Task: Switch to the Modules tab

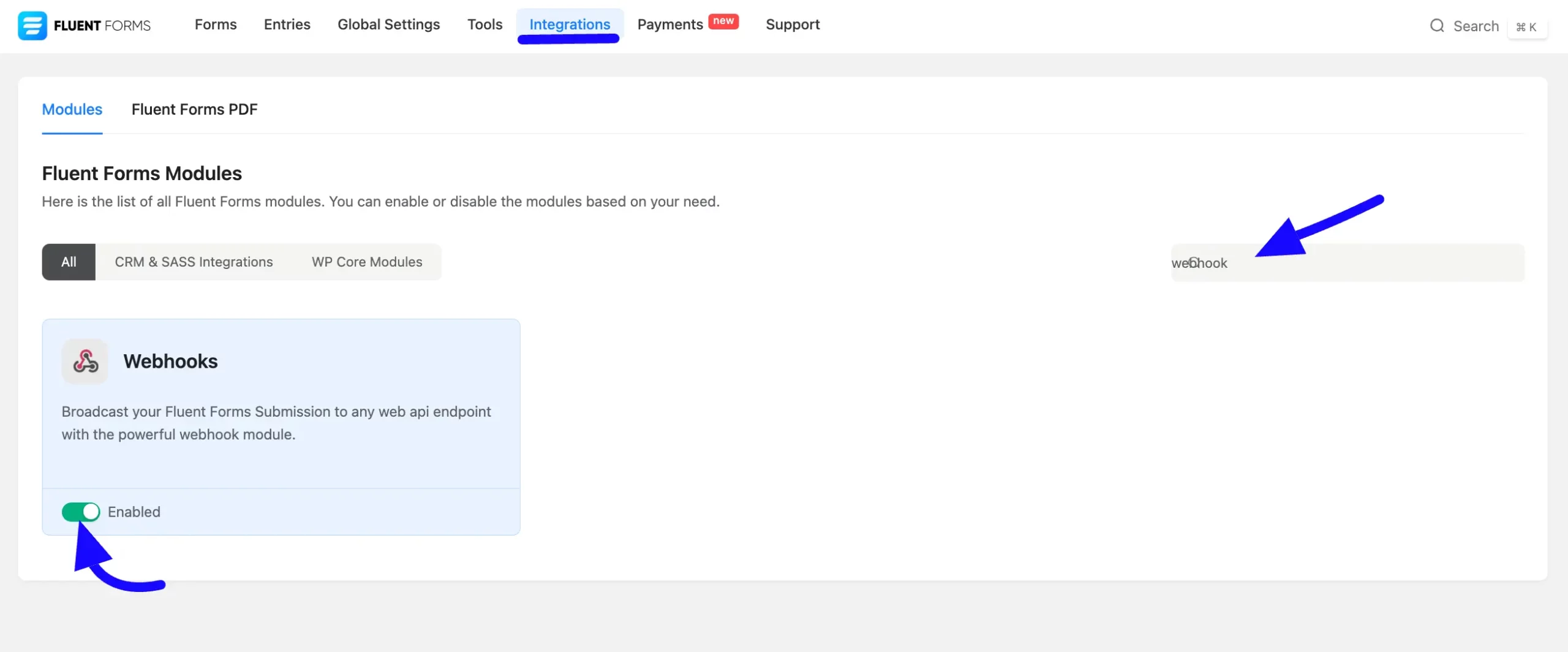Action: (x=72, y=109)
